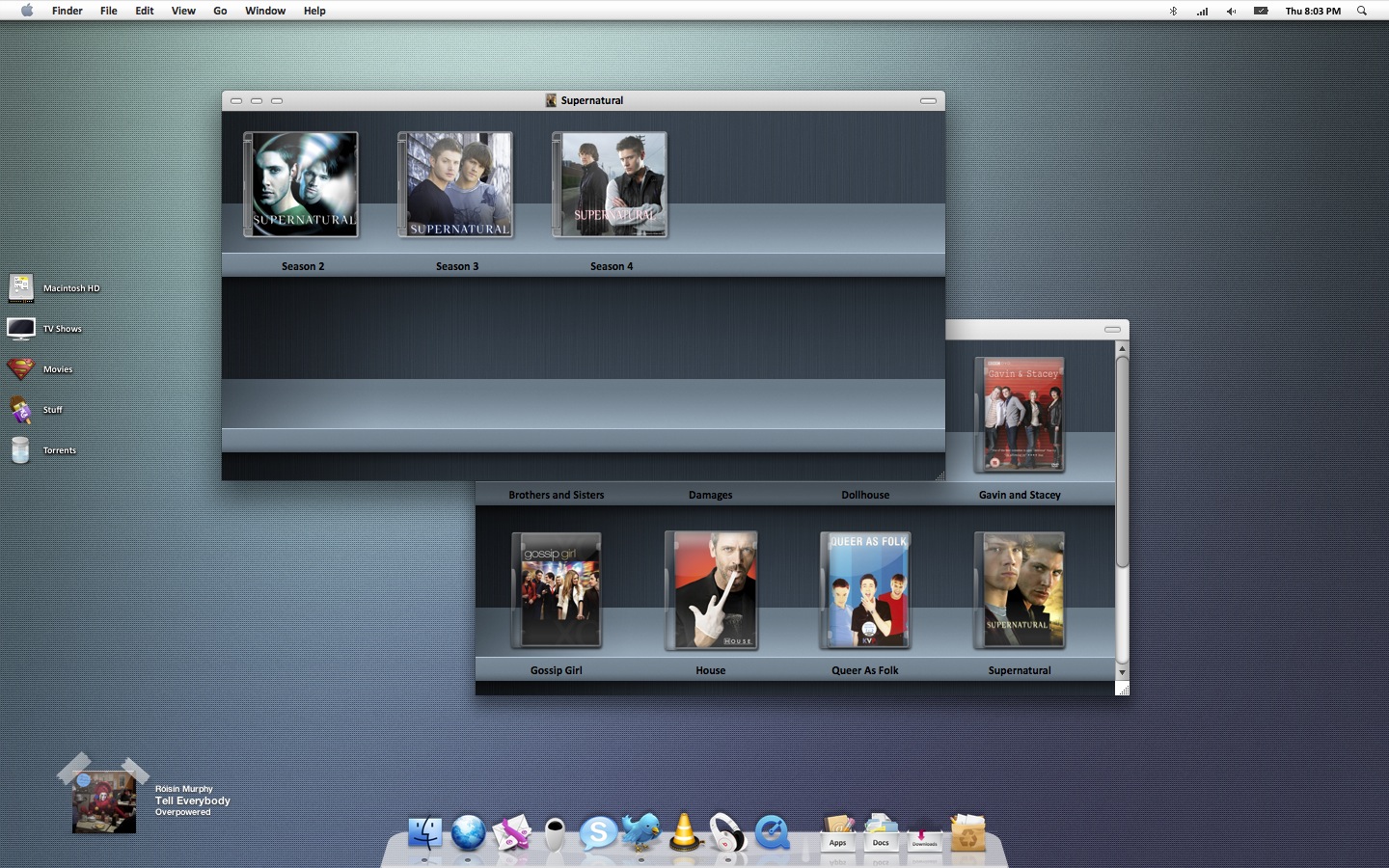Click the Supernatural window title proxy icon
The height and width of the screenshot is (868, 1389).
[x=551, y=100]
